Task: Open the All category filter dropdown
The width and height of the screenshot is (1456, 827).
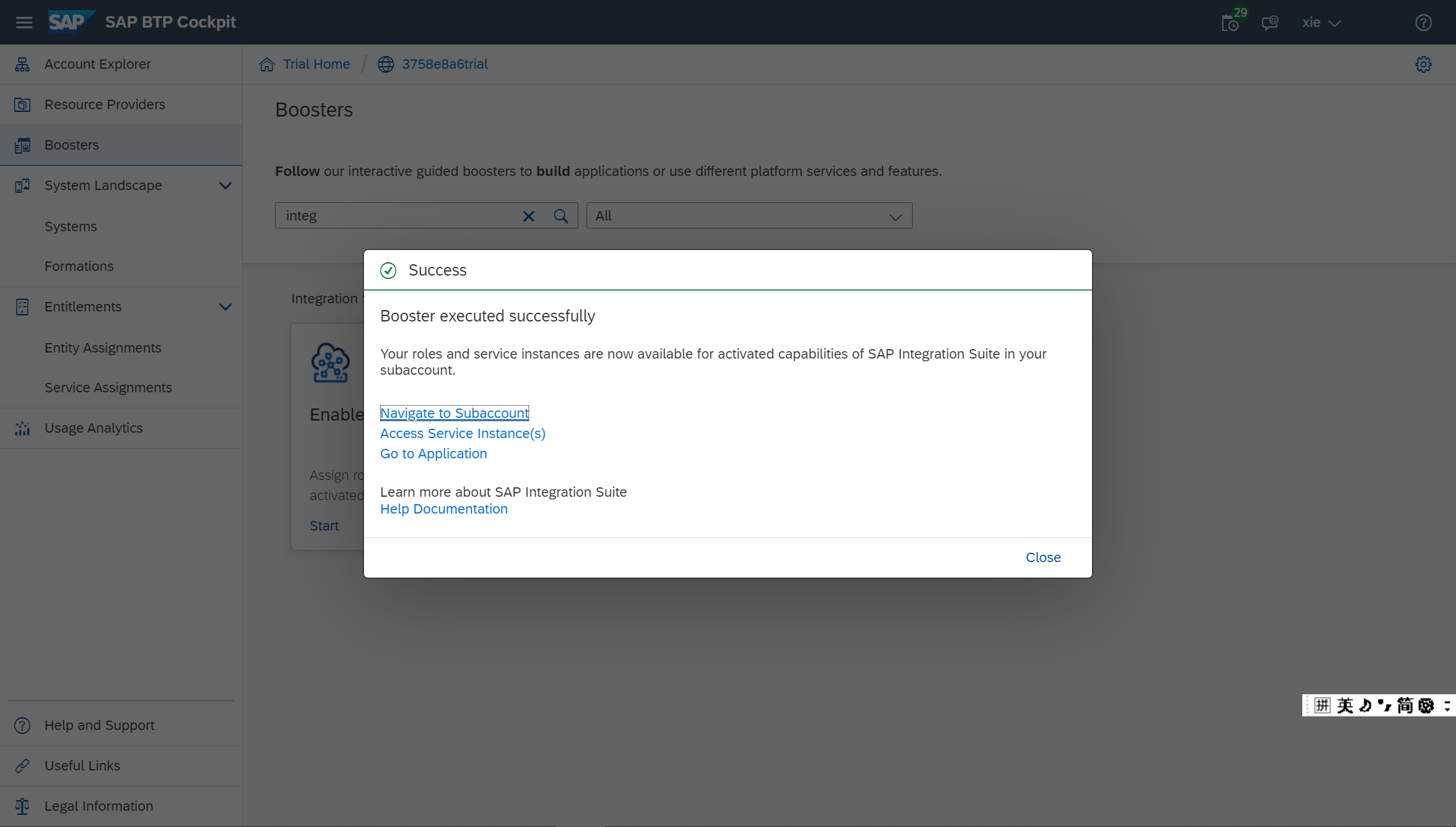Action: pos(749,216)
